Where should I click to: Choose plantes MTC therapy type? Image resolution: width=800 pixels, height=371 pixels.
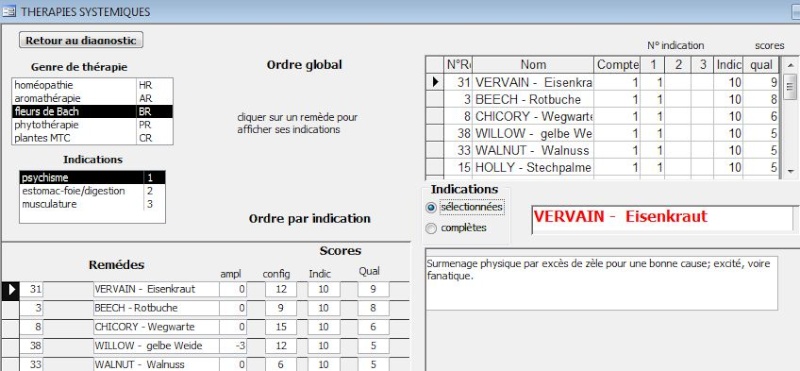(92, 138)
